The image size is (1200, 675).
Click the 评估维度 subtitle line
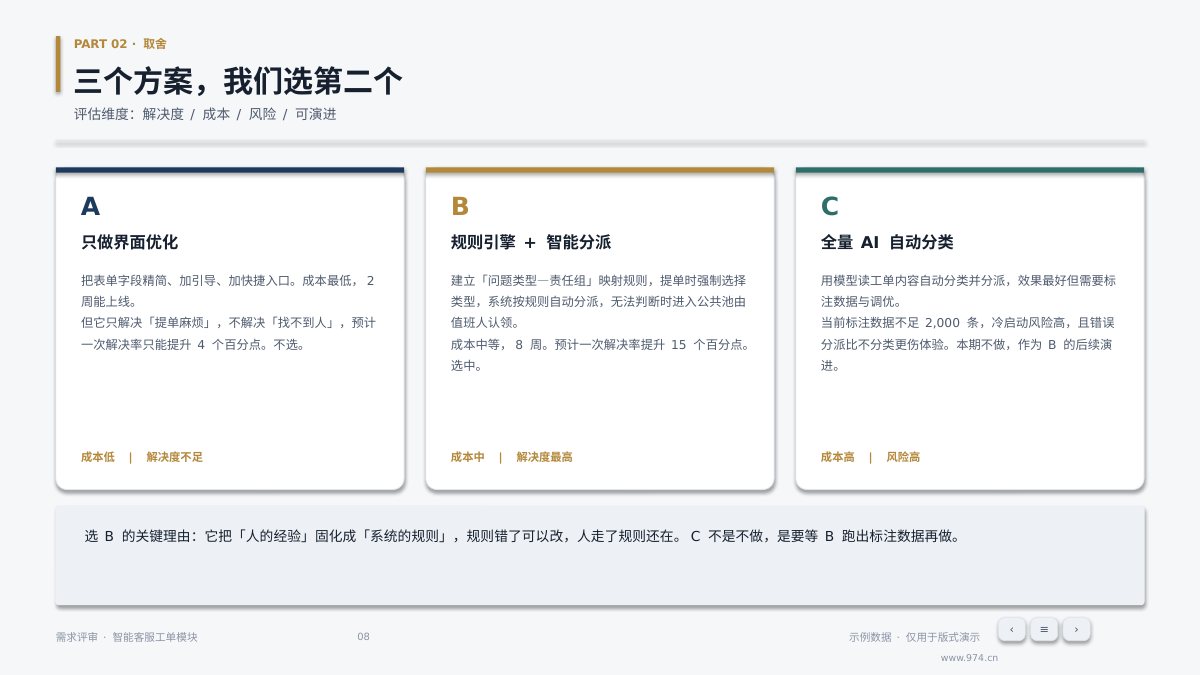pos(205,114)
